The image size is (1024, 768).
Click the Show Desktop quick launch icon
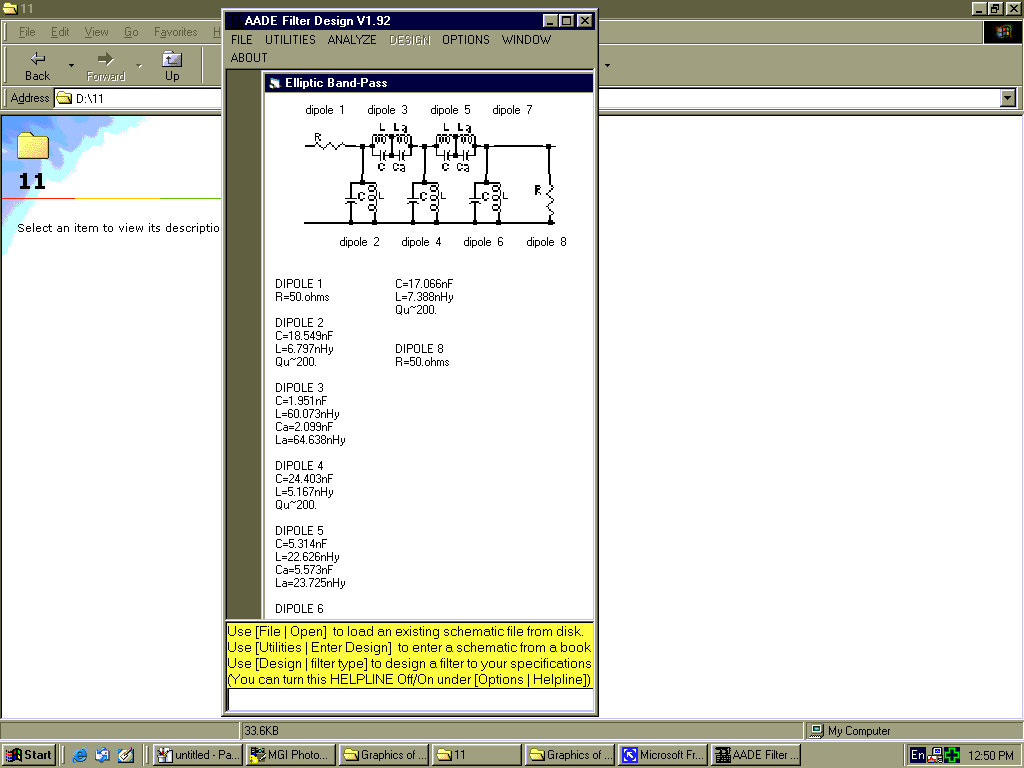click(x=126, y=755)
